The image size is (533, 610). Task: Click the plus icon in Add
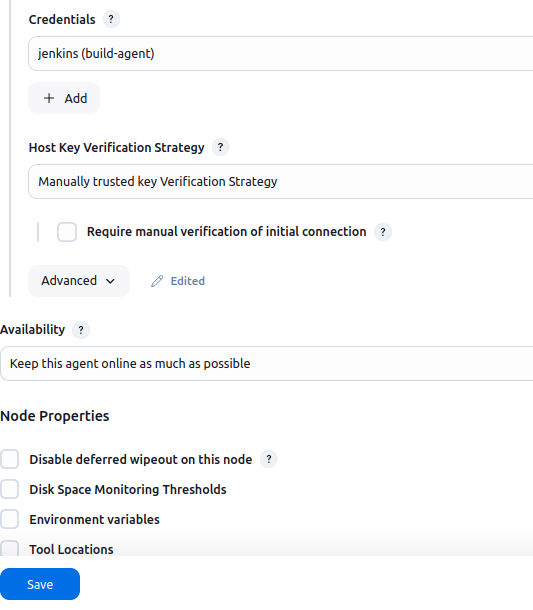click(x=49, y=98)
